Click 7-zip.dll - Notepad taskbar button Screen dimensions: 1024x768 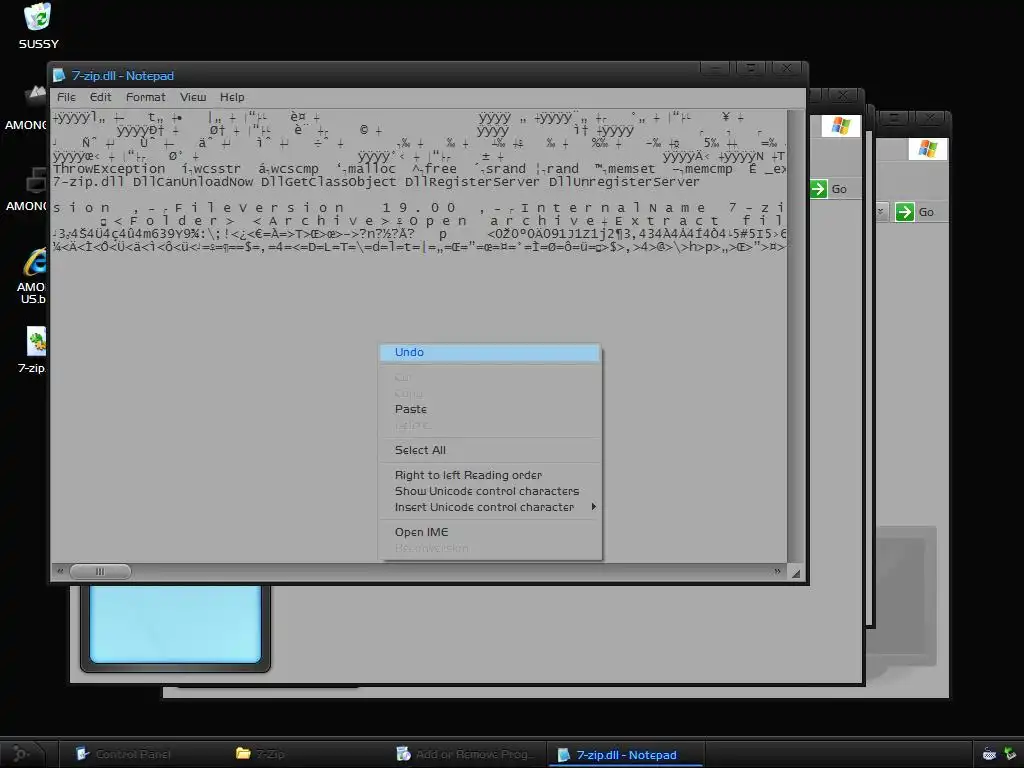click(626, 755)
